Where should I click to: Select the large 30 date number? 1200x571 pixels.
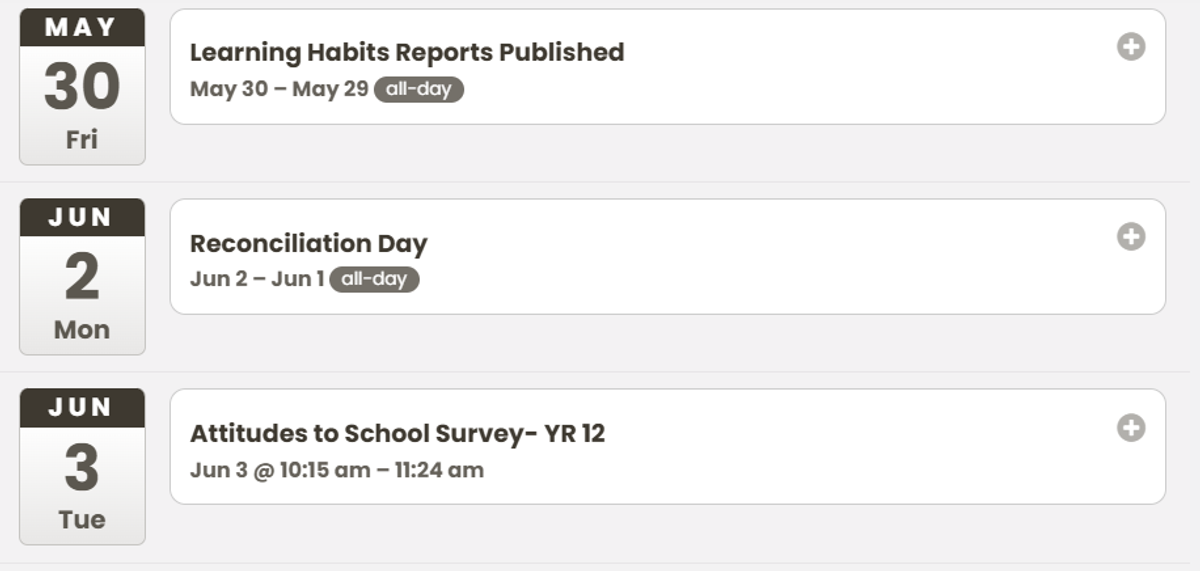point(82,87)
